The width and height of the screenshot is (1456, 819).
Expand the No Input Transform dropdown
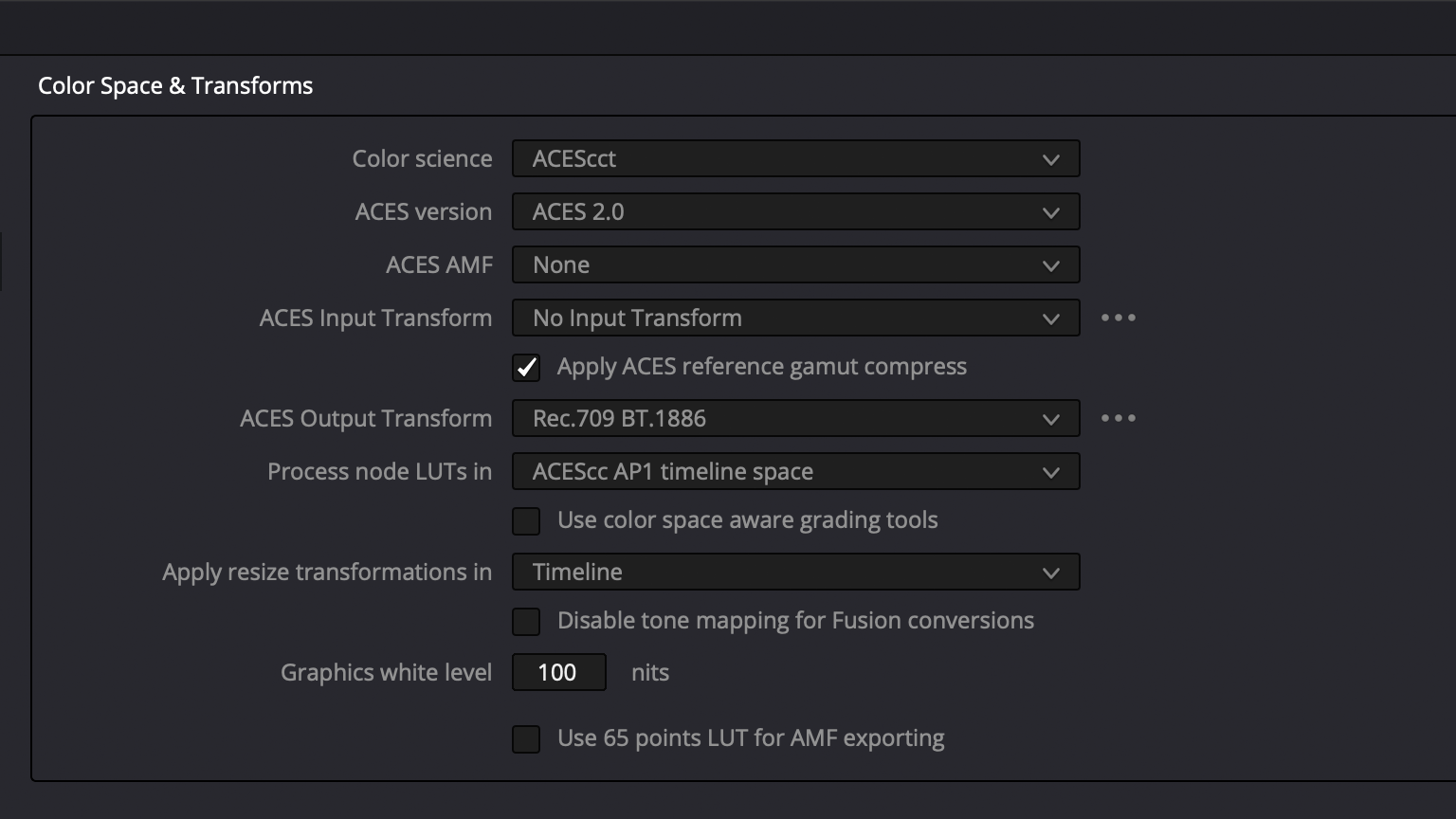[794, 318]
